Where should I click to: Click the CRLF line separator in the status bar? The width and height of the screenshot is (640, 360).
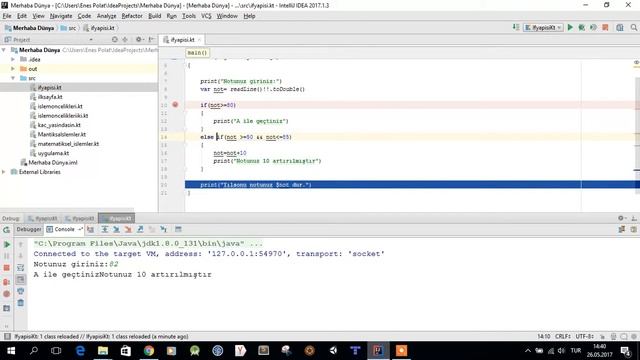click(x=562, y=336)
